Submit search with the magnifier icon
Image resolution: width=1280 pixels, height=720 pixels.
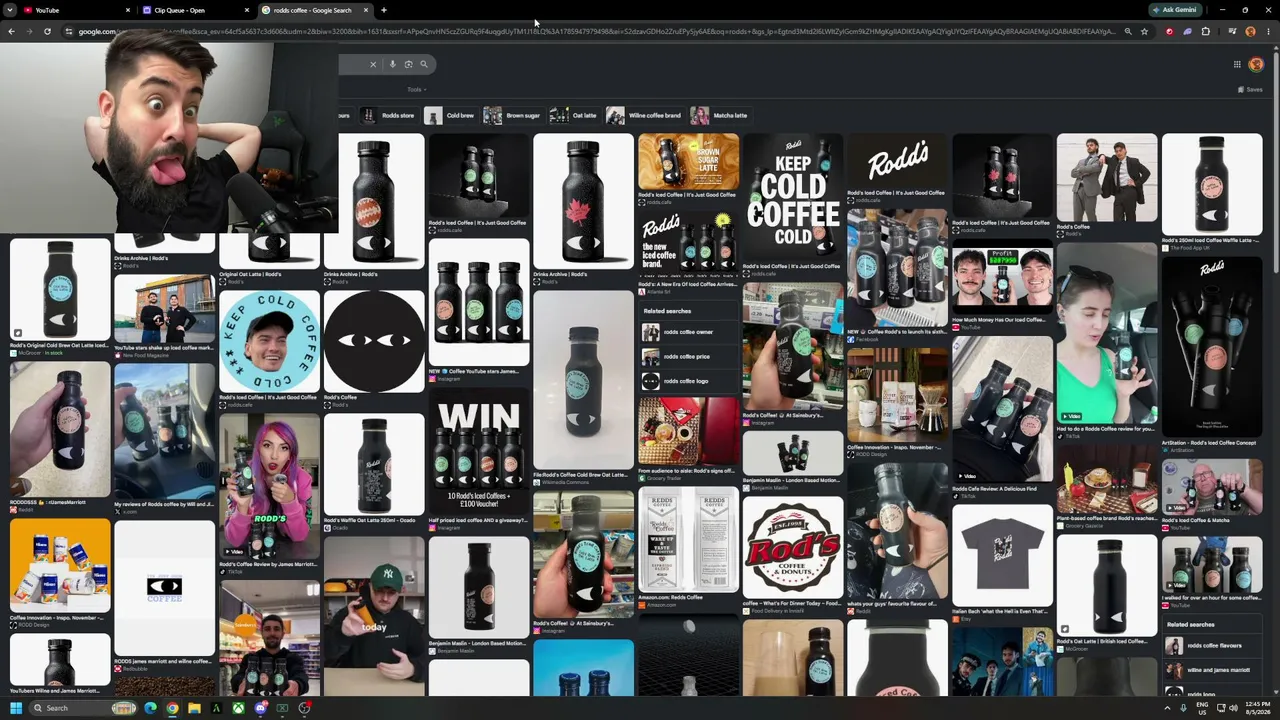click(x=424, y=64)
